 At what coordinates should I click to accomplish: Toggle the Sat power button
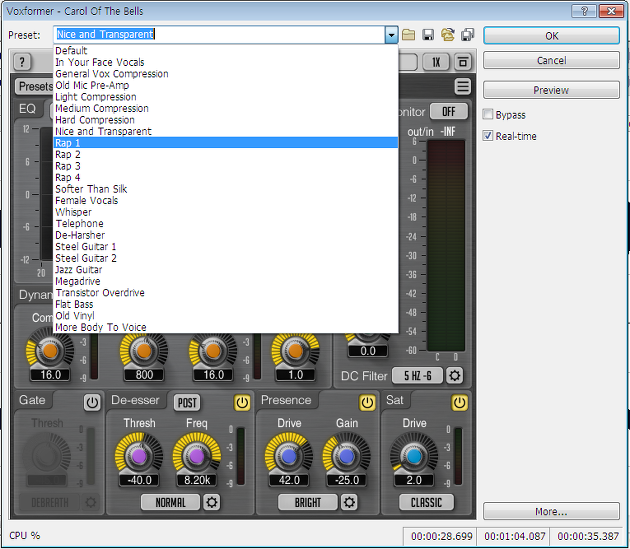(460, 402)
